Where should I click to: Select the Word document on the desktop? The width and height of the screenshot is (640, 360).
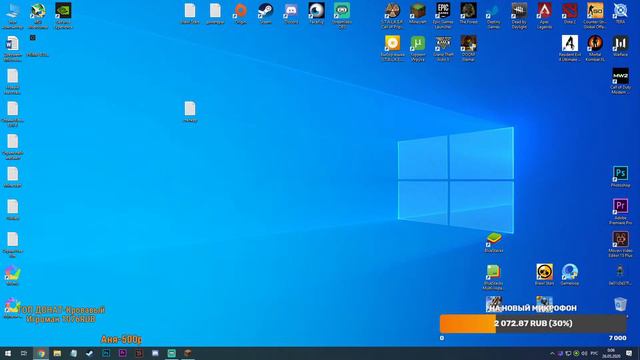pyautogui.click(x=13, y=48)
